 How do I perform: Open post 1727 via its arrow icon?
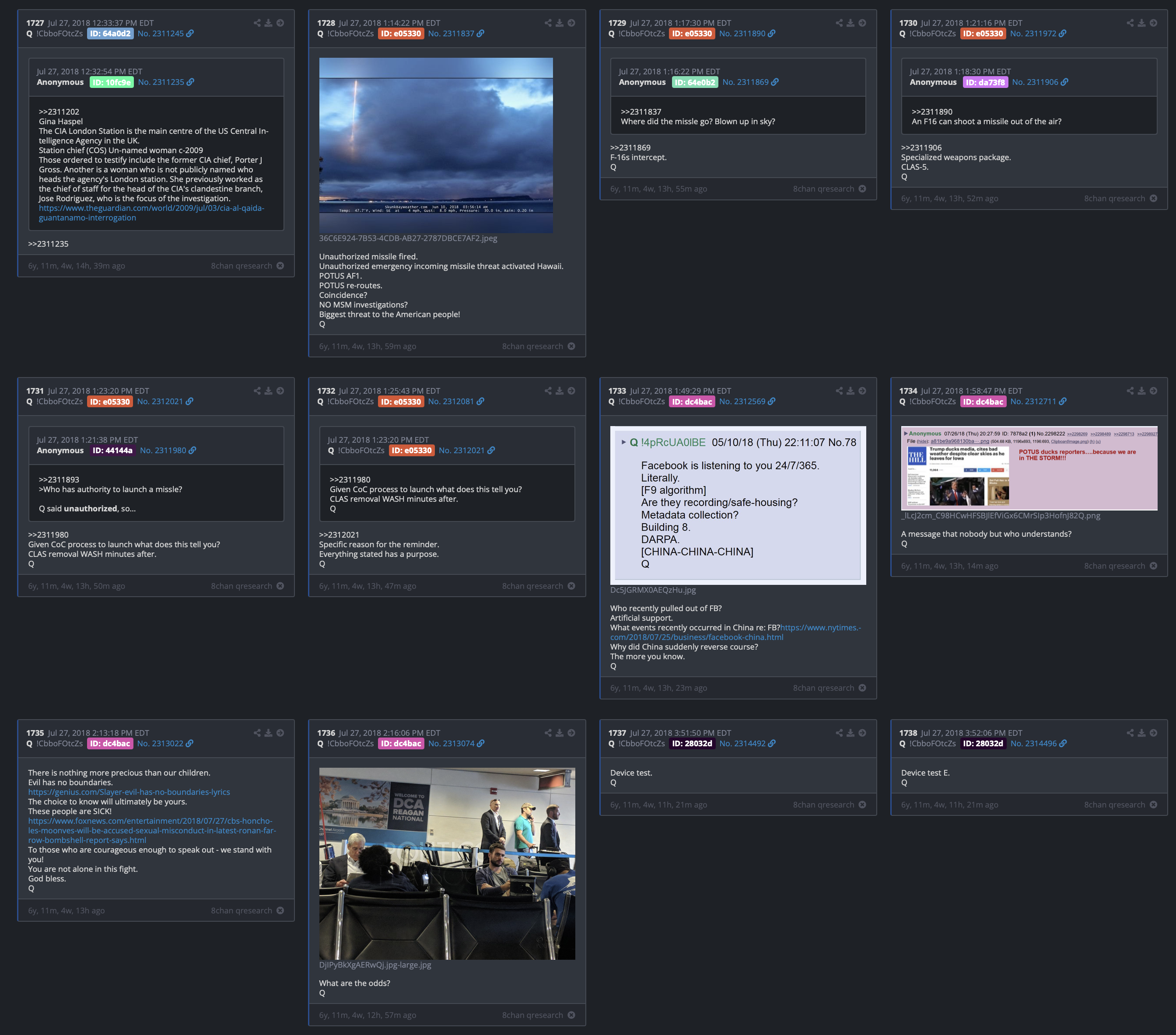point(280,23)
